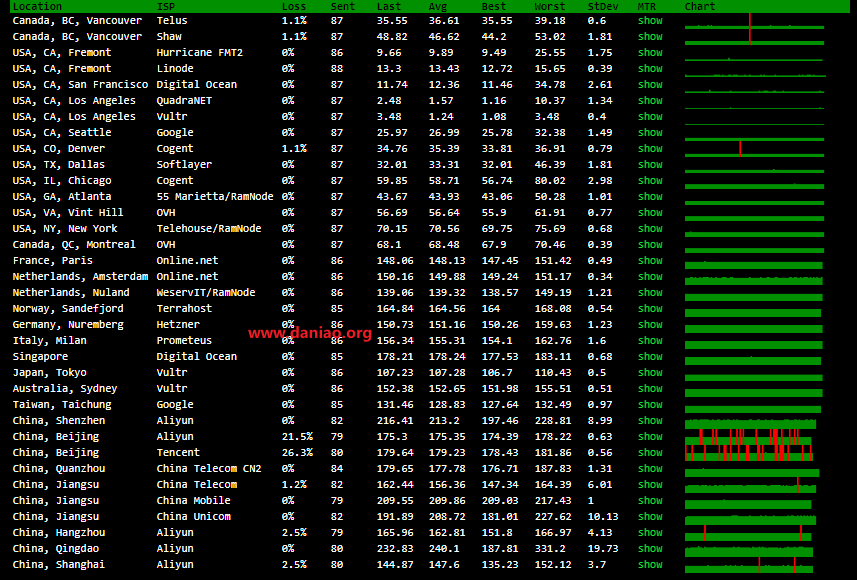Screen dimensions: 857x580
Task: Select the 'Hurricane FMT2' ISP text
Action: (x=199, y=52)
